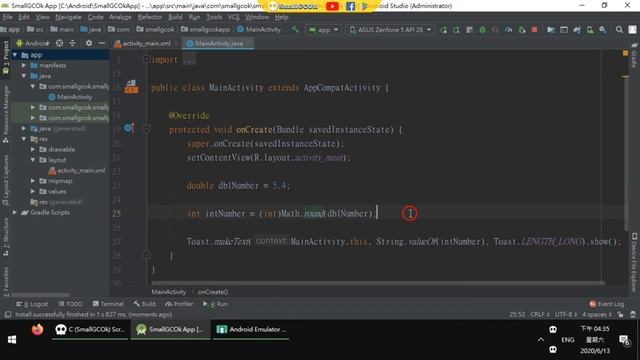Open the Refactor menu
Viewport: 640px width, 360px height.
click(149, 17)
